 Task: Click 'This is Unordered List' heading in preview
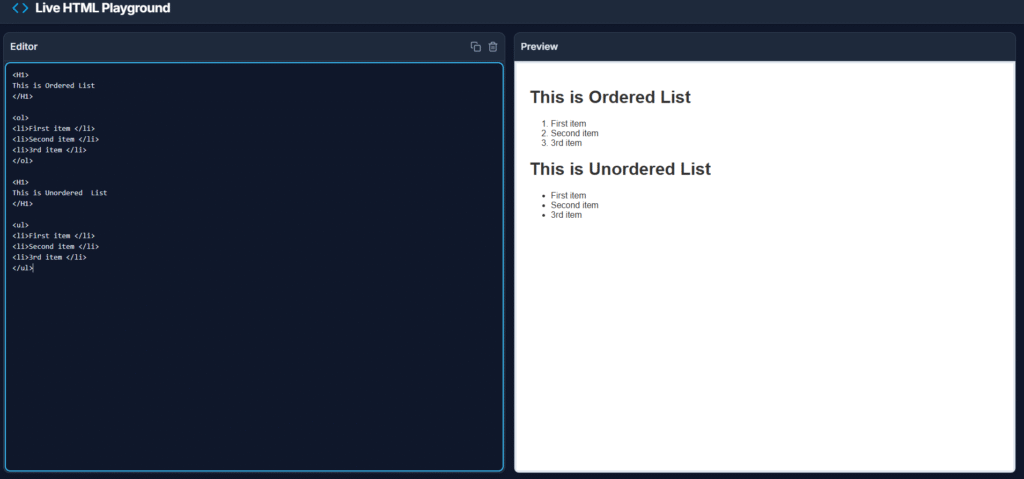tap(620, 169)
